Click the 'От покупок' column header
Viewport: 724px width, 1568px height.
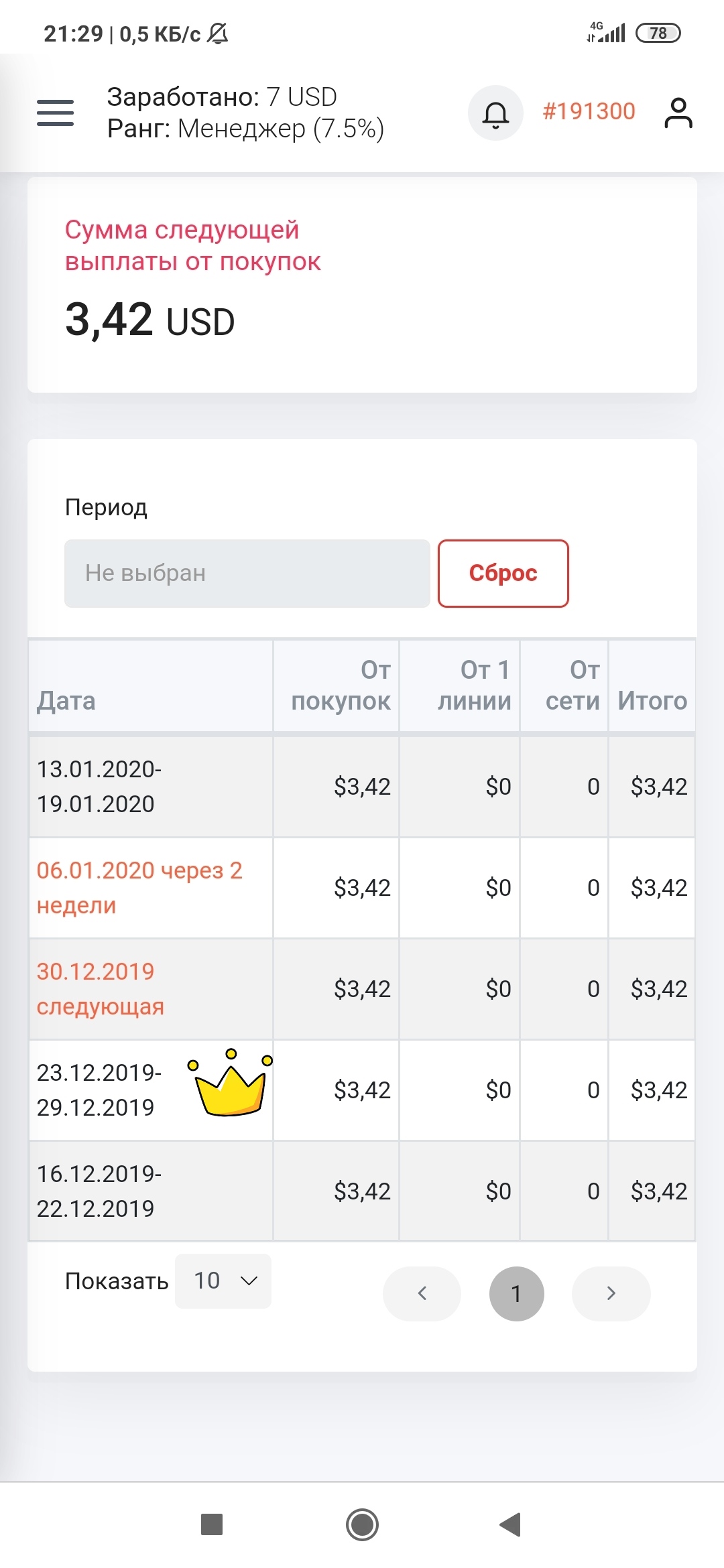[x=341, y=685]
